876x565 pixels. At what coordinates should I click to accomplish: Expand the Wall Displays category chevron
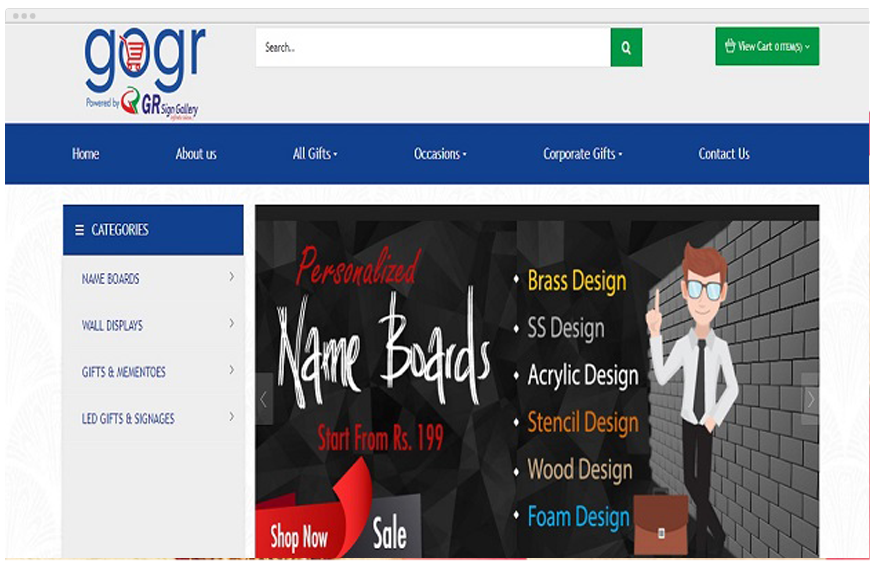(231, 324)
